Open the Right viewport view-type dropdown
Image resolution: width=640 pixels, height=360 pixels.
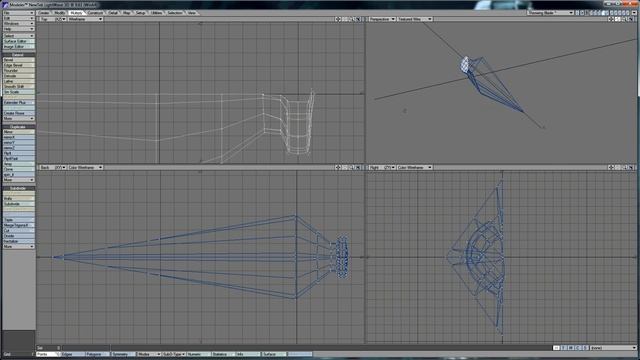382,167
